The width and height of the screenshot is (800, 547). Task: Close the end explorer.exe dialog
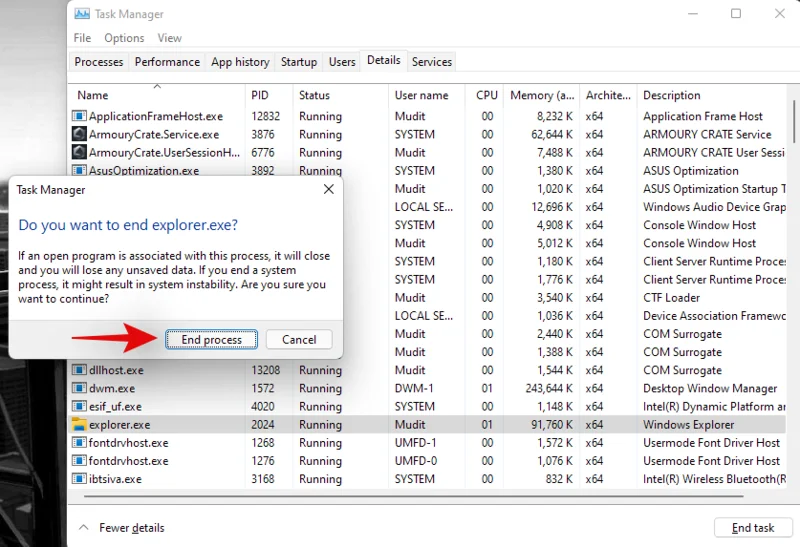329,189
